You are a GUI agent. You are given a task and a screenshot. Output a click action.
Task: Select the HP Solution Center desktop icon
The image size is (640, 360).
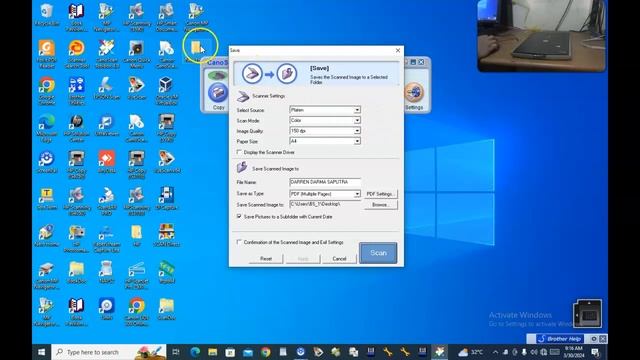[x=76, y=128]
